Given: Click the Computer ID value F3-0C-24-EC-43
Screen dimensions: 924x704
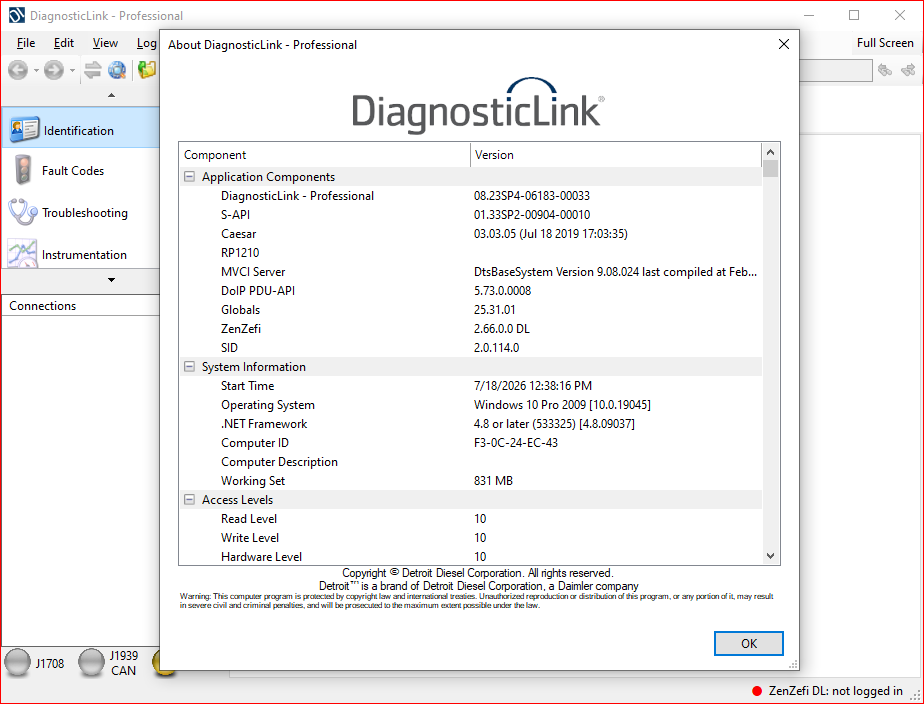Looking at the screenshot, I should pyautogui.click(x=516, y=443).
